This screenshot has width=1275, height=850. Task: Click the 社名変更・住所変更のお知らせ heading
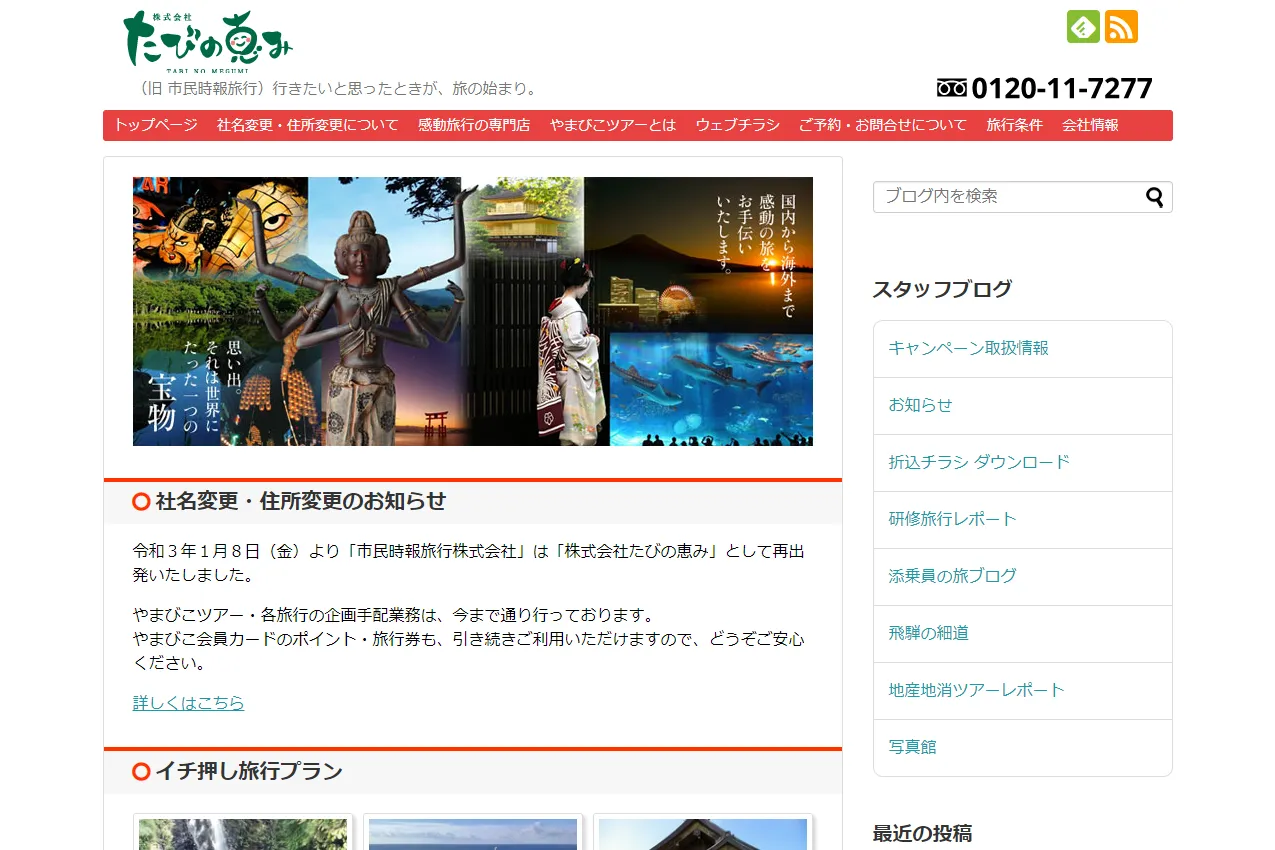(x=301, y=502)
